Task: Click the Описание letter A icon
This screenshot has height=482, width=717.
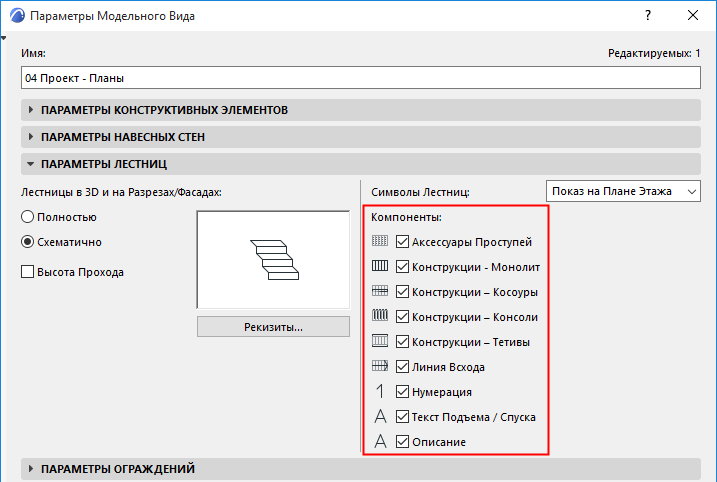Action: pyautogui.click(x=380, y=442)
